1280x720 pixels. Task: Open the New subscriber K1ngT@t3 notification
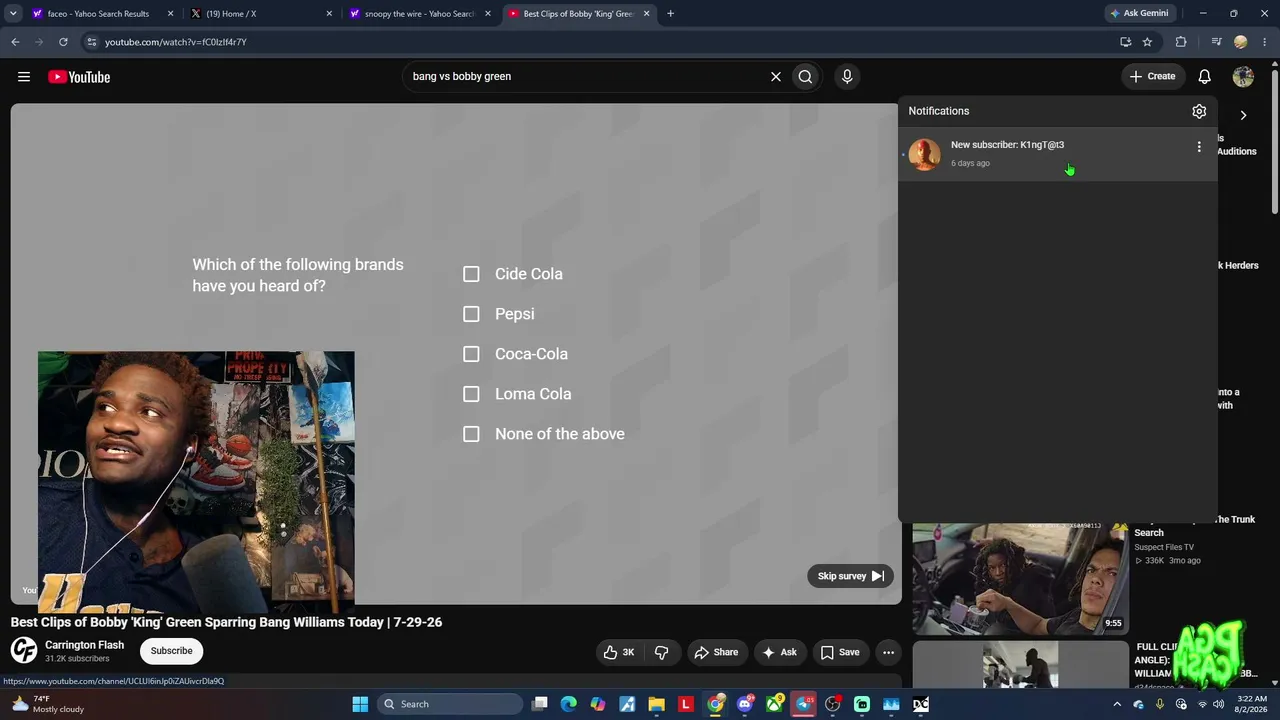(x=1058, y=154)
